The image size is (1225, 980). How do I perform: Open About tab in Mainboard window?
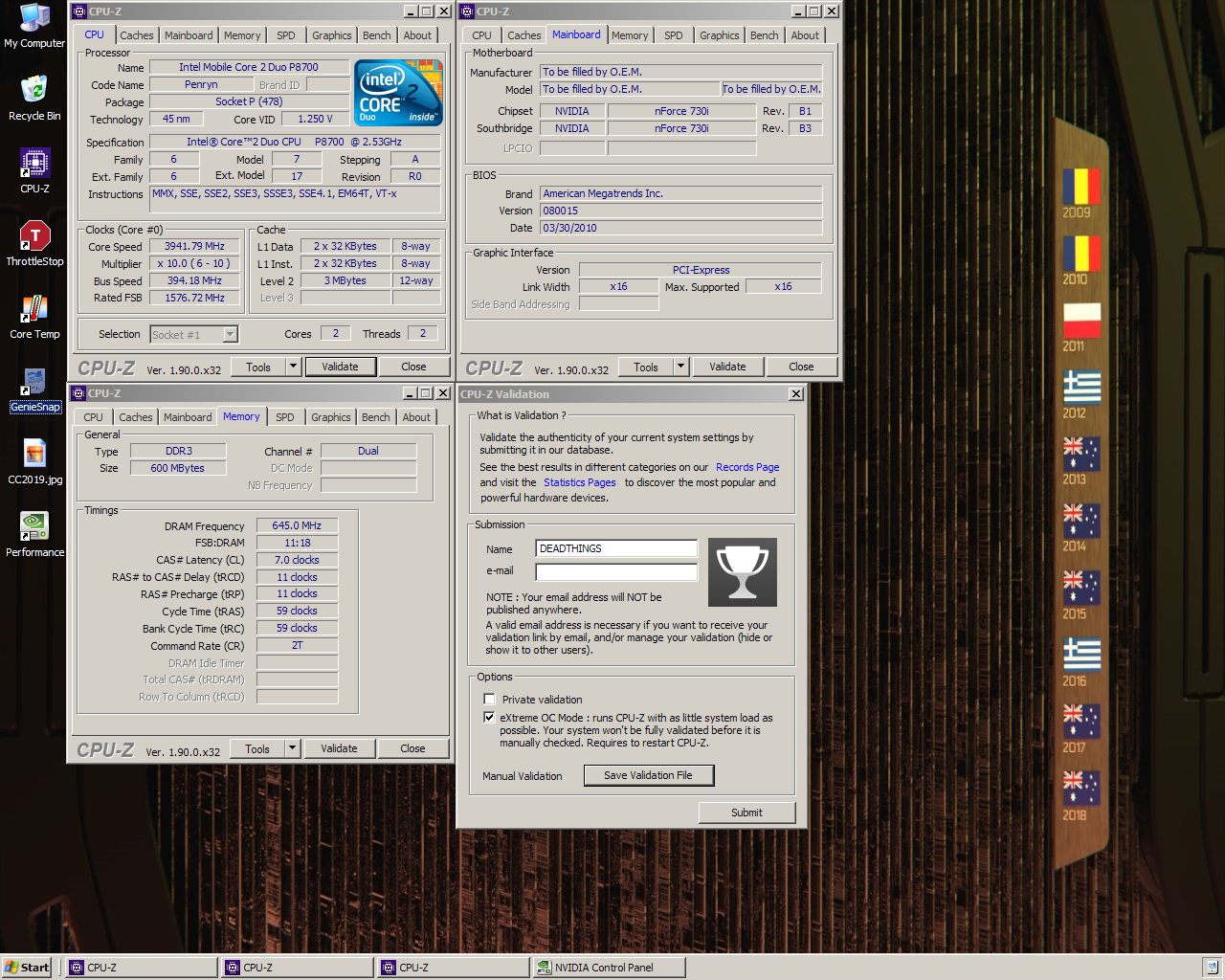[x=805, y=35]
